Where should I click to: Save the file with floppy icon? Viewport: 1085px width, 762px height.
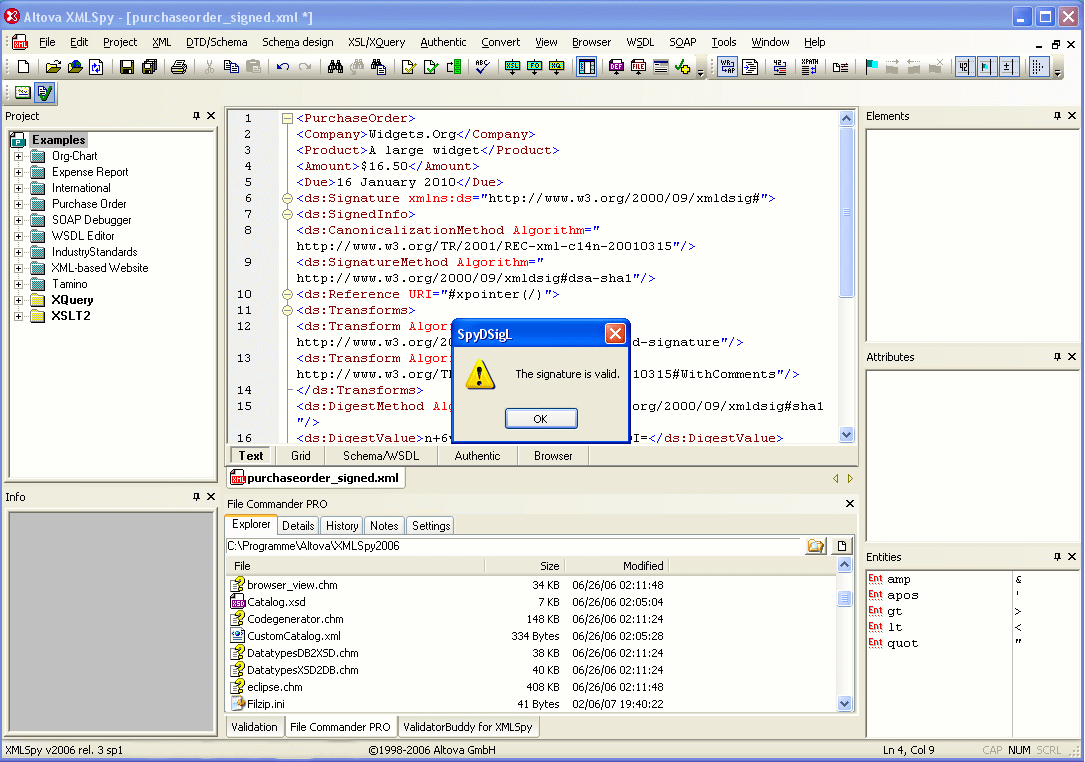point(127,67)
